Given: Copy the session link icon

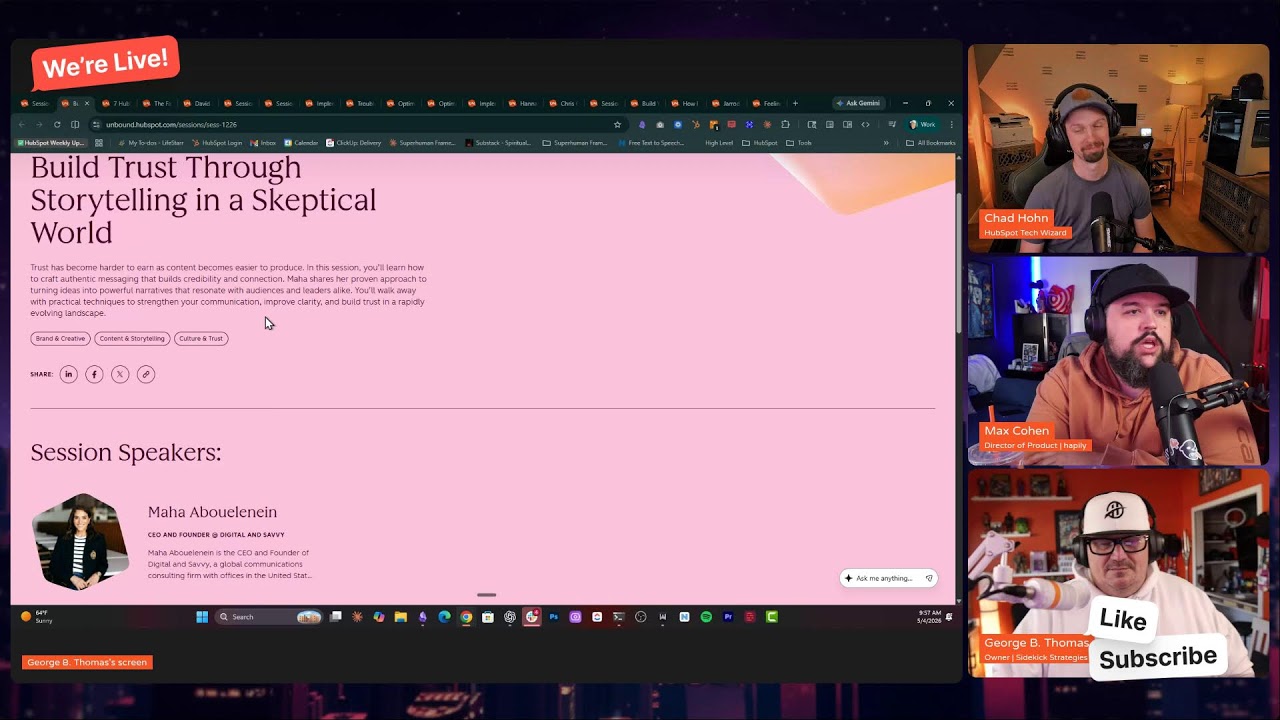Looking at the screenshot, I should [146, 374].
